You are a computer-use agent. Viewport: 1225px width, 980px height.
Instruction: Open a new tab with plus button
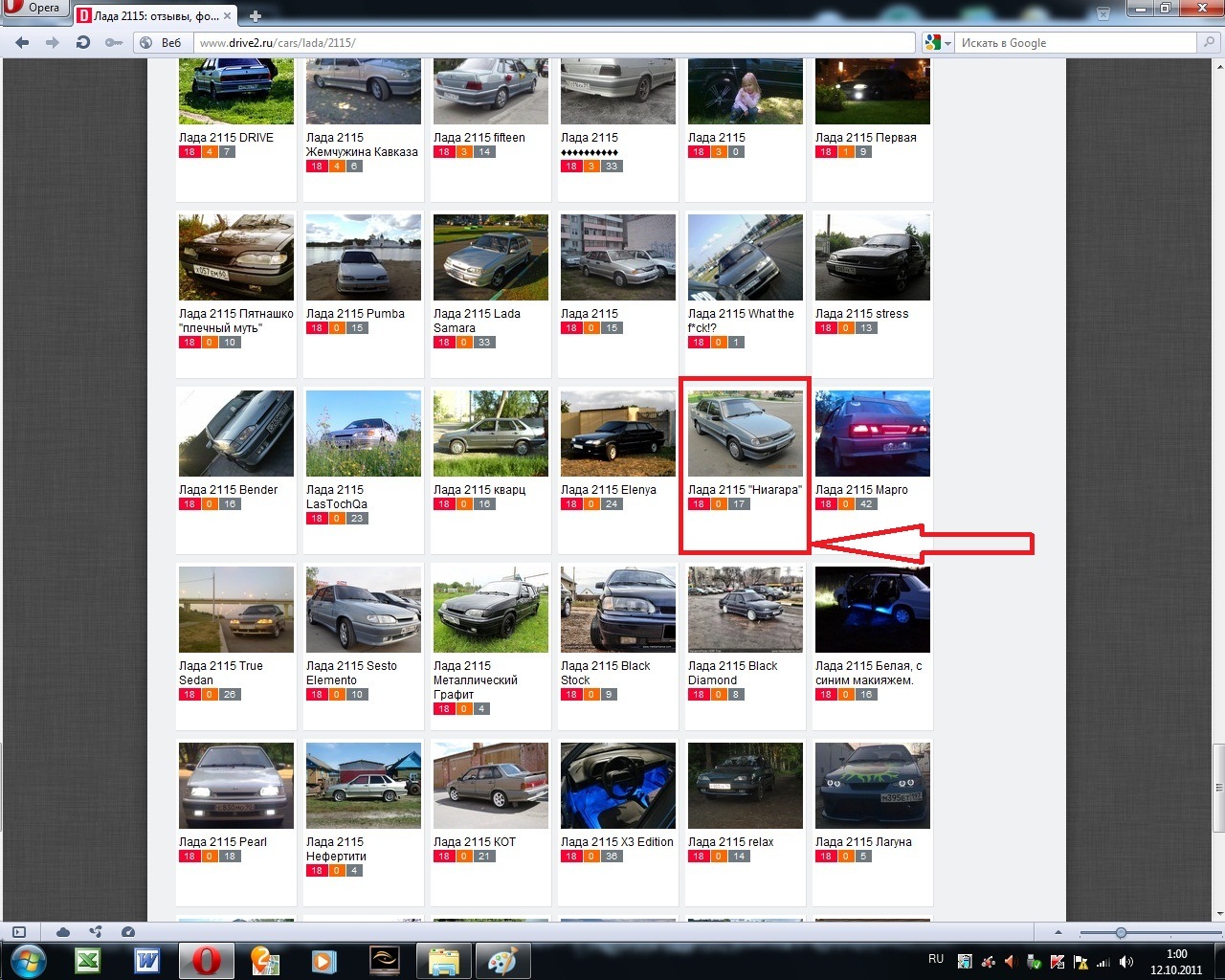(x=256, y=16)
